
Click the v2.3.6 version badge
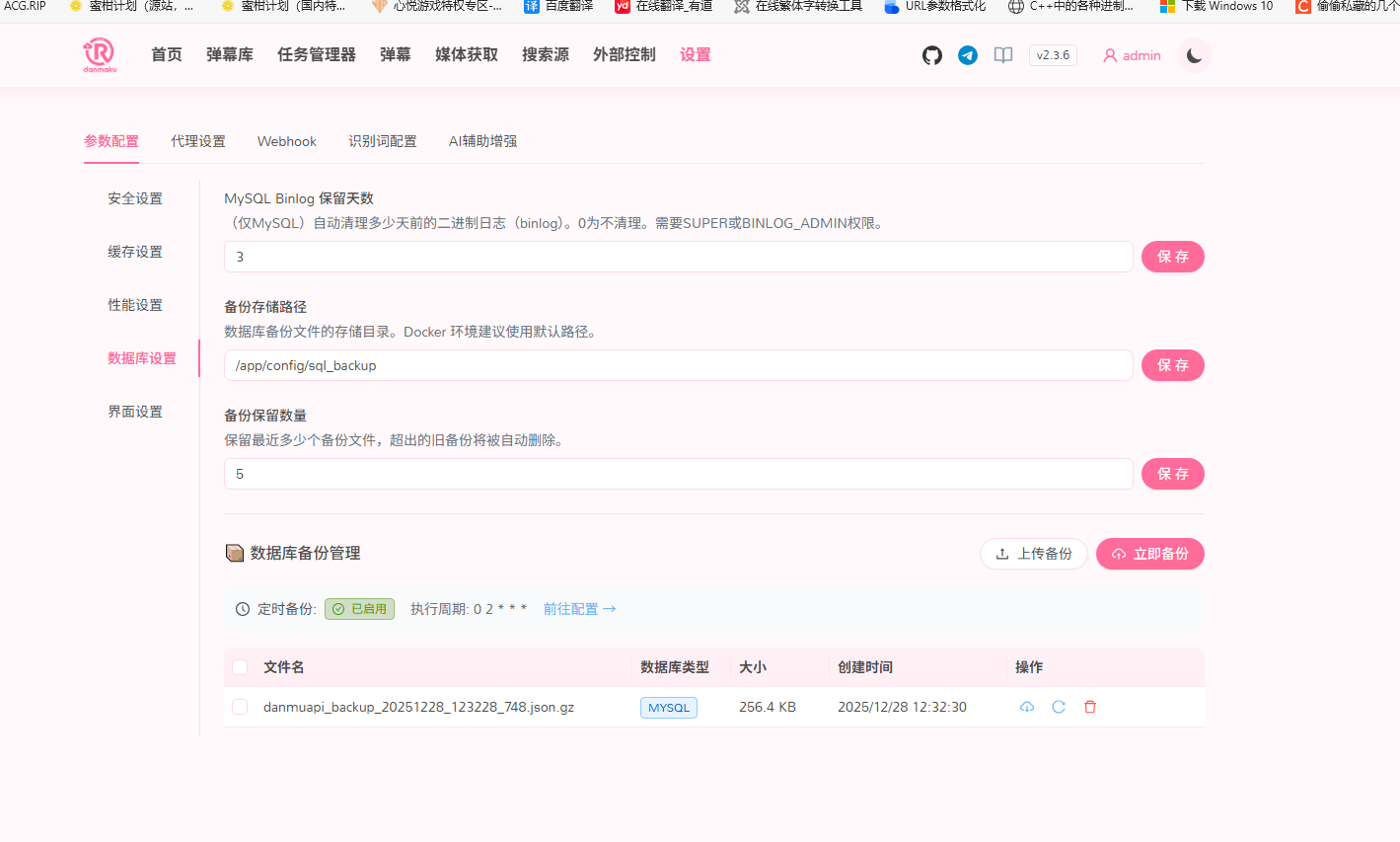point(1053,55)
